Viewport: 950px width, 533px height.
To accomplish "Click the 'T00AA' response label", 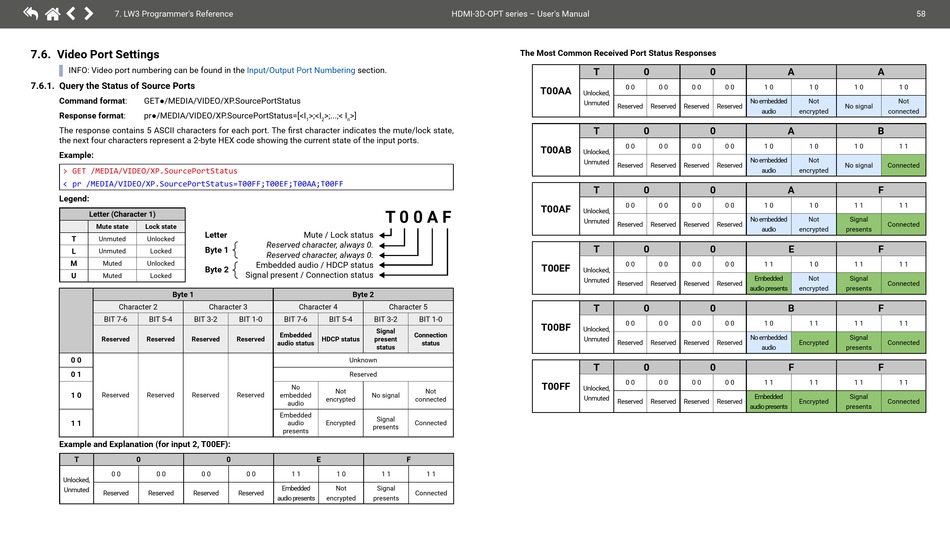I will (x=556, y=91).
